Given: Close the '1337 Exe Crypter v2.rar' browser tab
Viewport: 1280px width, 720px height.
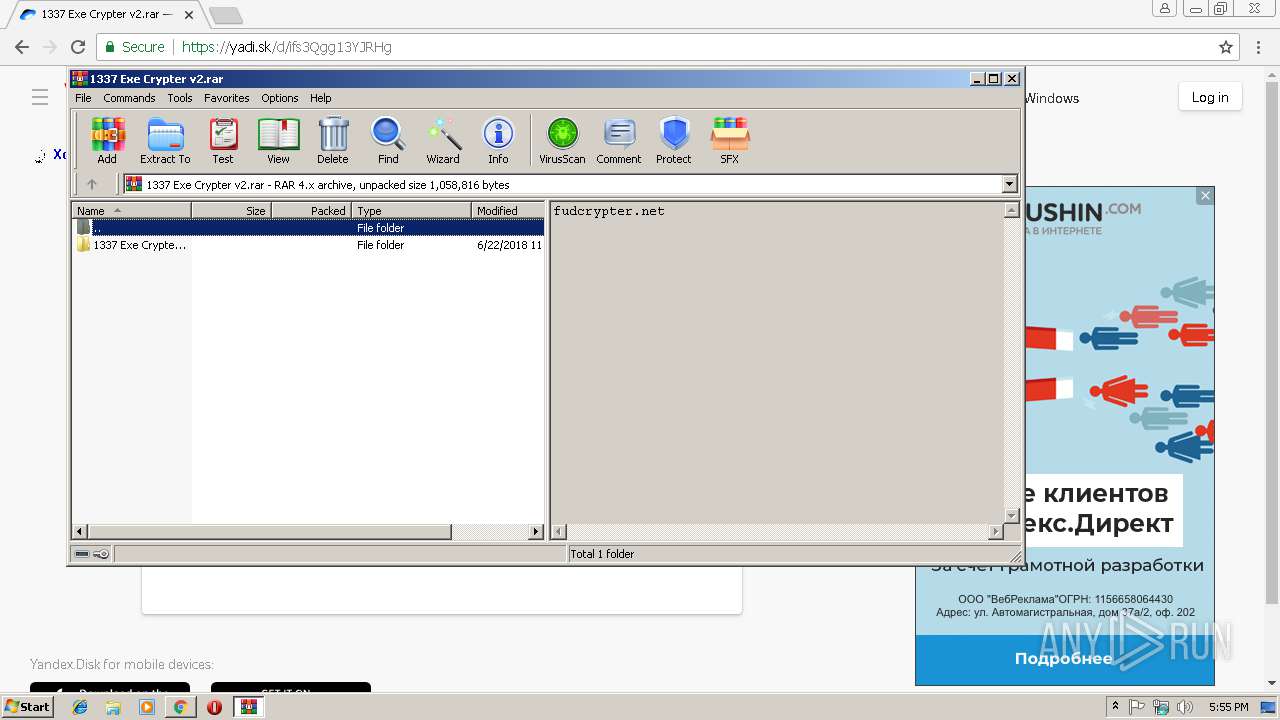Looking at the screenshot, I should point(189,15).
